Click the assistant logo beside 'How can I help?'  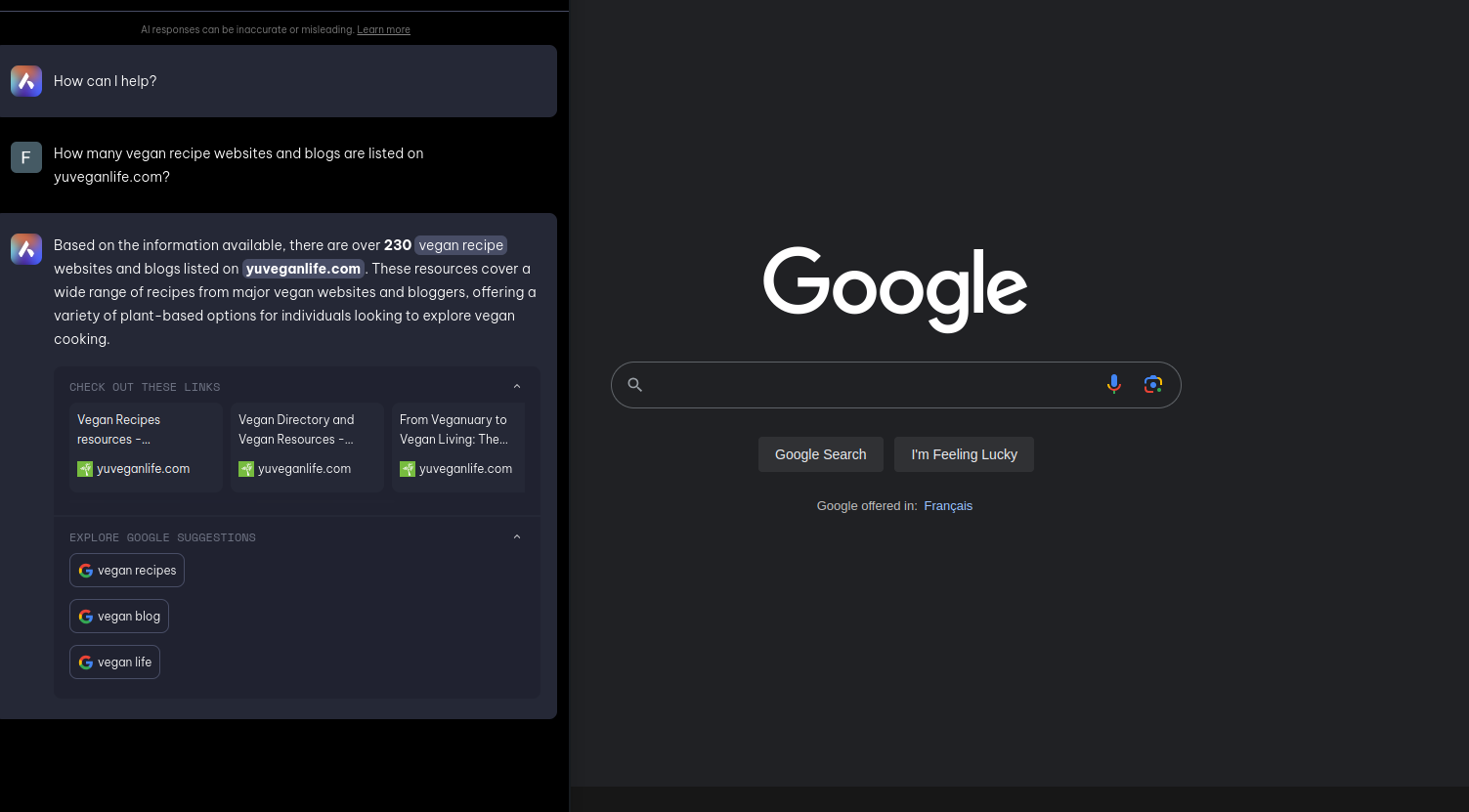(x=26, y=81)
